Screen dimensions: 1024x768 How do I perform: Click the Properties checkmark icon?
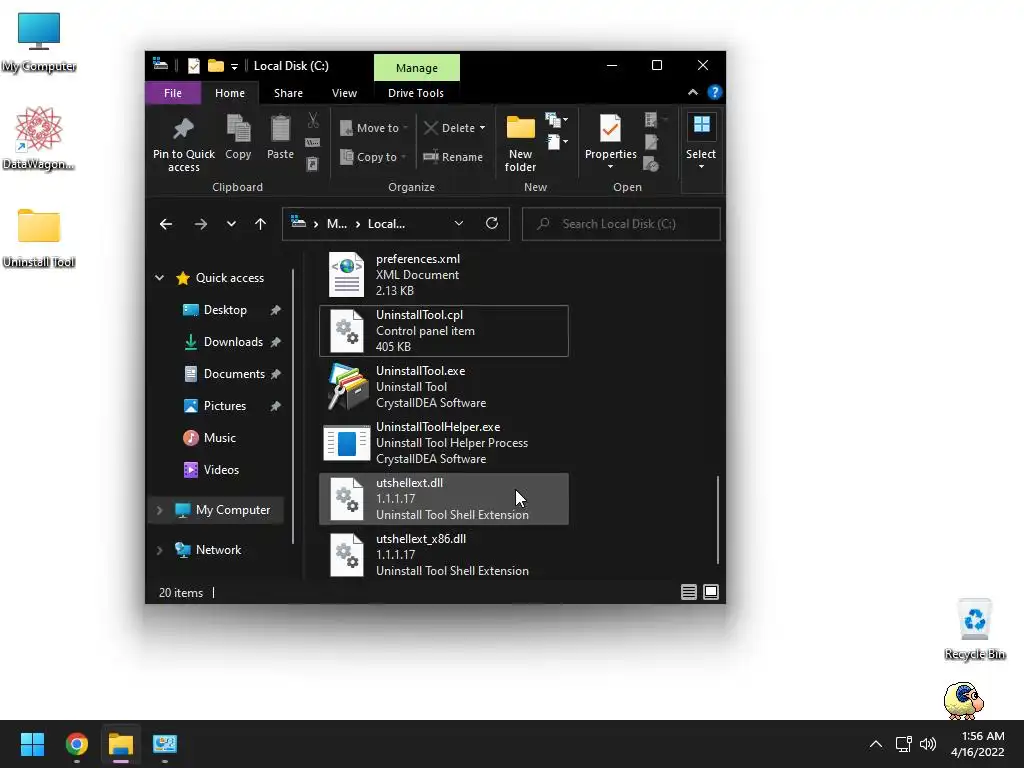(x=610, y=128)
